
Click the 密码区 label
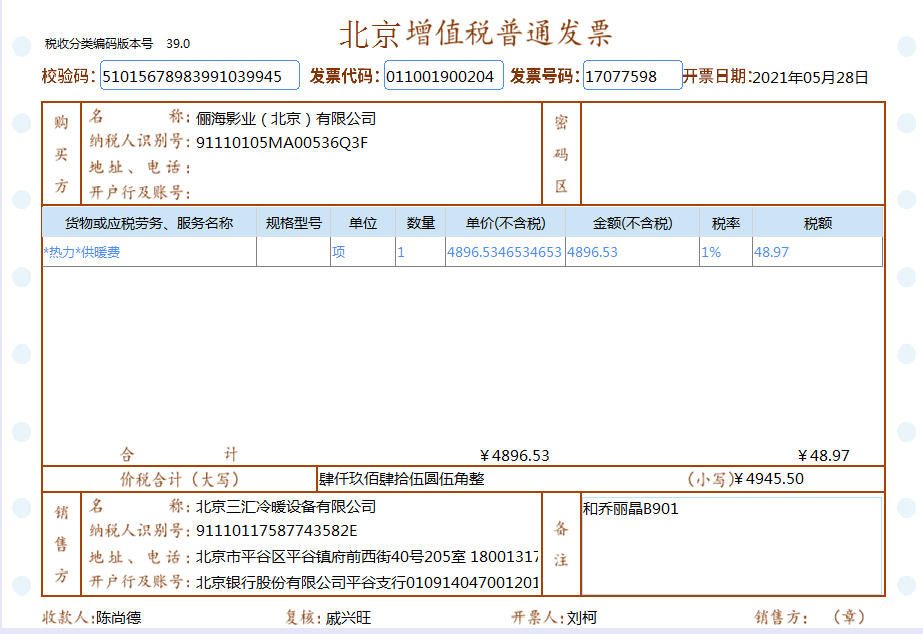pyautogui.click(x=561, y=154)
